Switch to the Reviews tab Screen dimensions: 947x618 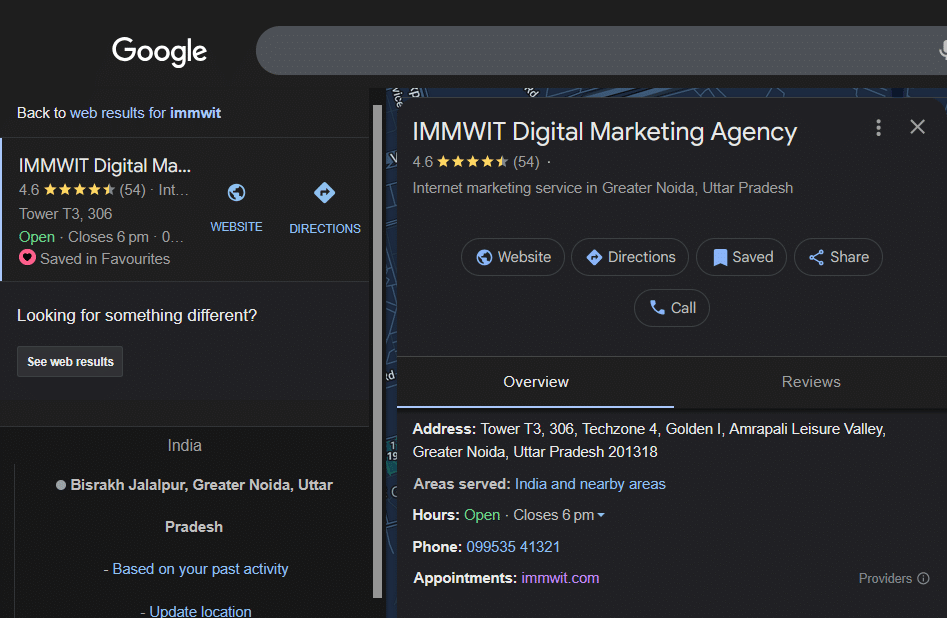point(811,382)
